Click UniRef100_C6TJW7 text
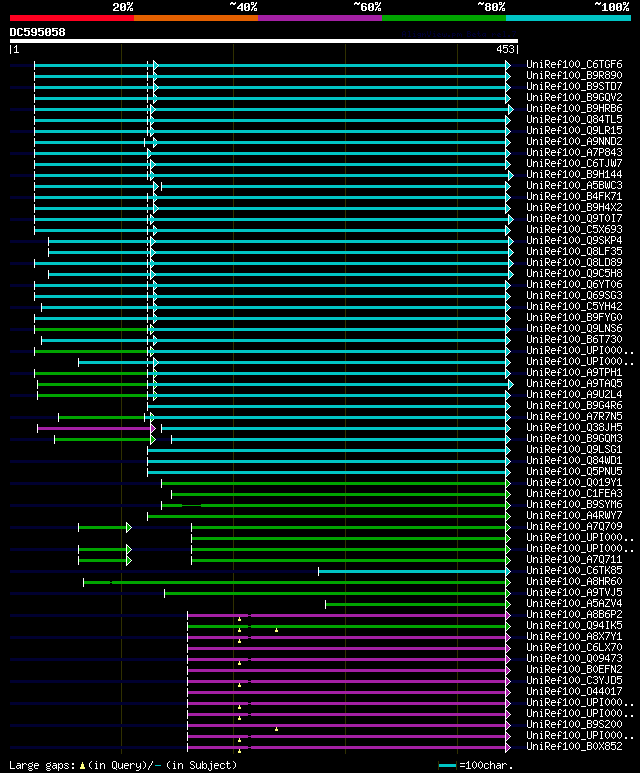The height and width of the screenshot is (773, 640). tap(574, 164)
